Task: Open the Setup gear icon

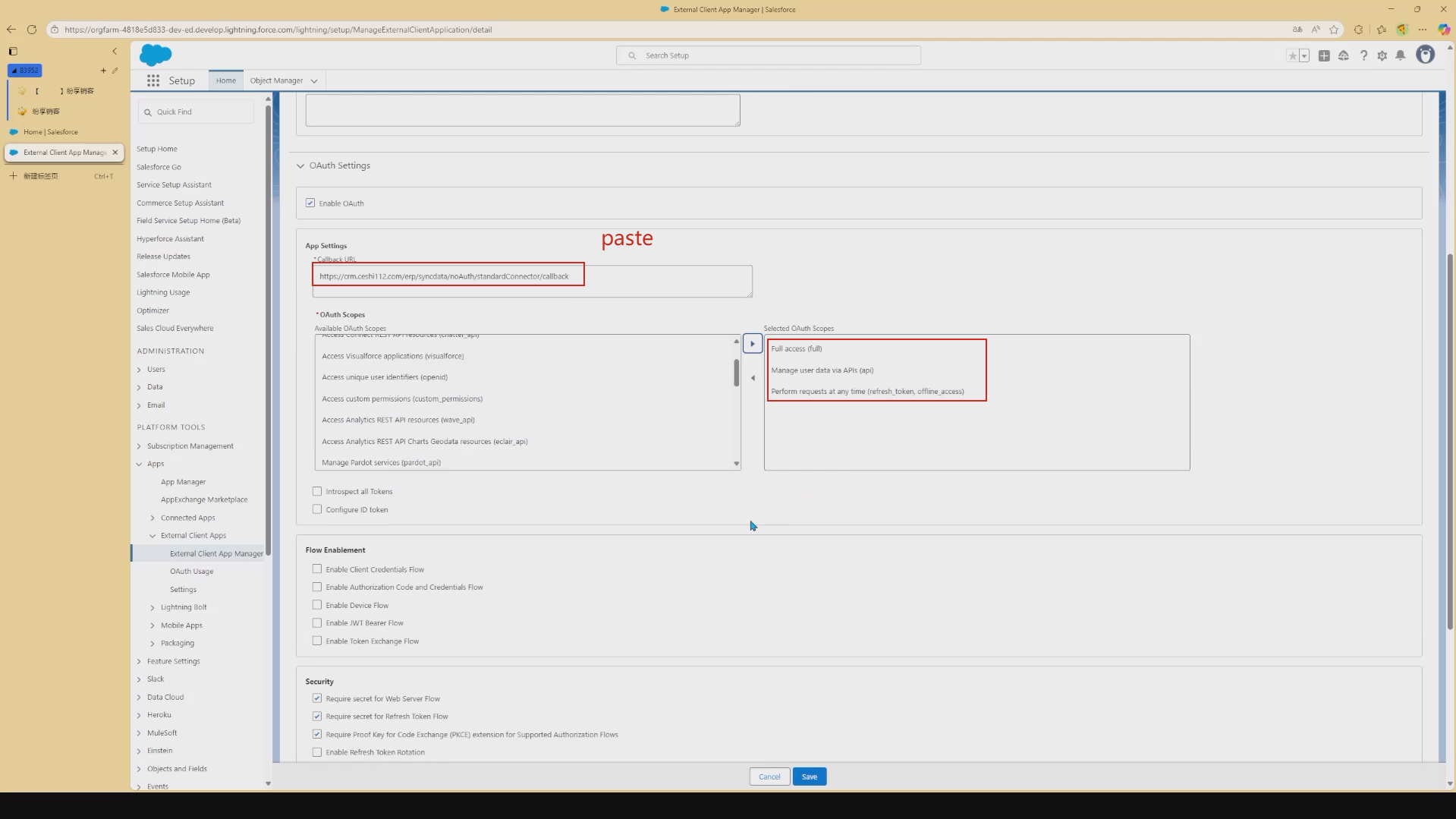Action: pos(1382,55)
